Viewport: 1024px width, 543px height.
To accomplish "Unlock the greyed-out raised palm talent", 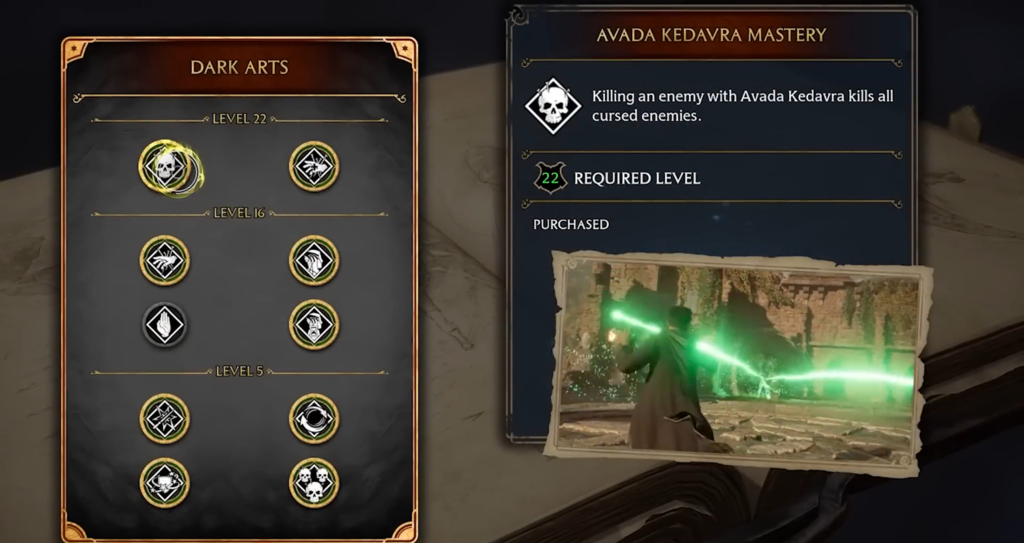I will click(165, 325).
